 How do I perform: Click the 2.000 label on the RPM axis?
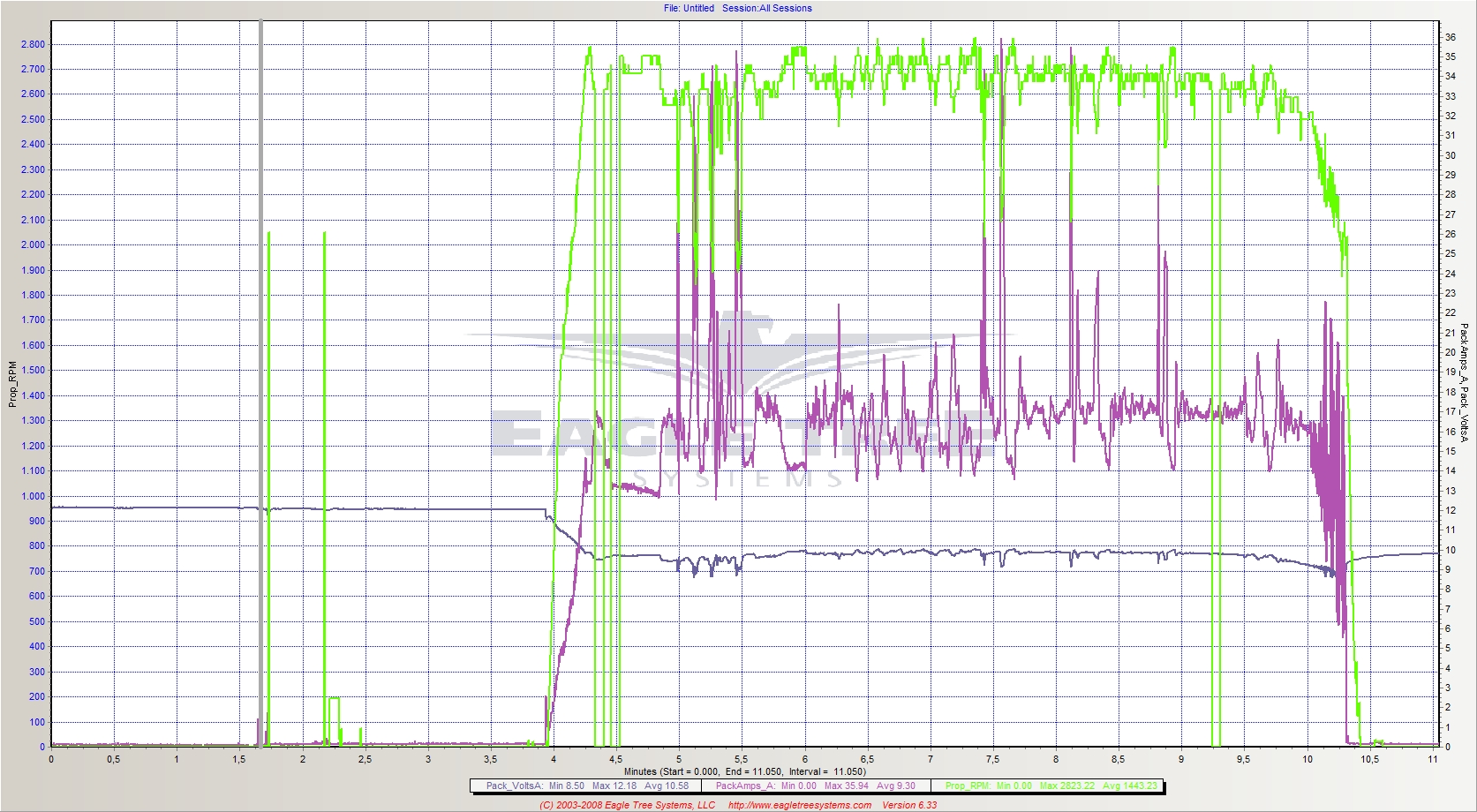pyautogui.click(x=33, y=245)
